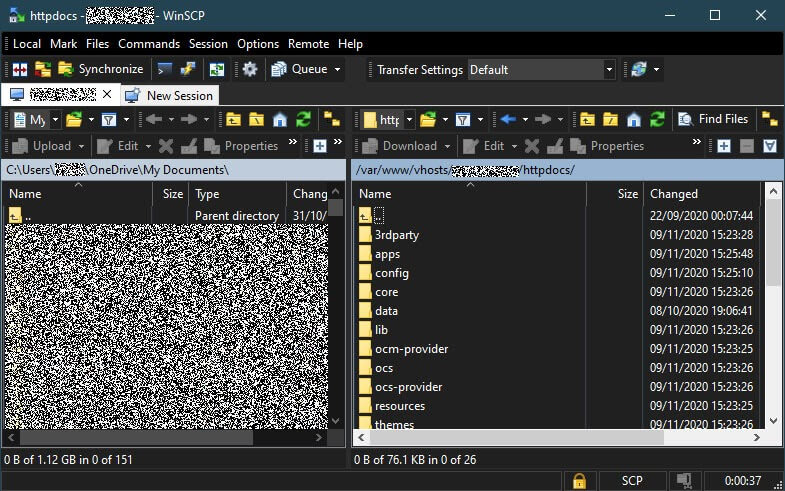This screenshot has height=491, width=785.
Task: Click local Select Files plus icon
Action: [320, 146]
